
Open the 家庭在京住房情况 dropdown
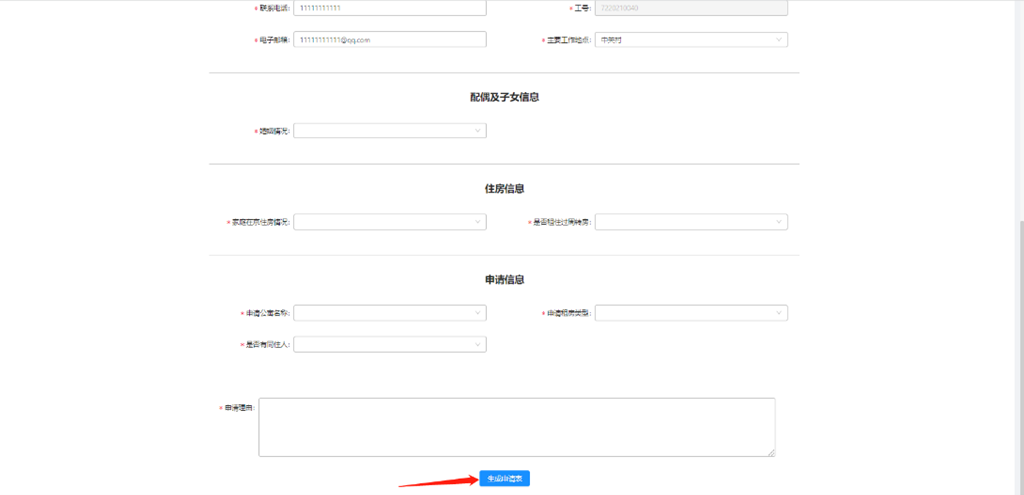[x=390, y=222]
